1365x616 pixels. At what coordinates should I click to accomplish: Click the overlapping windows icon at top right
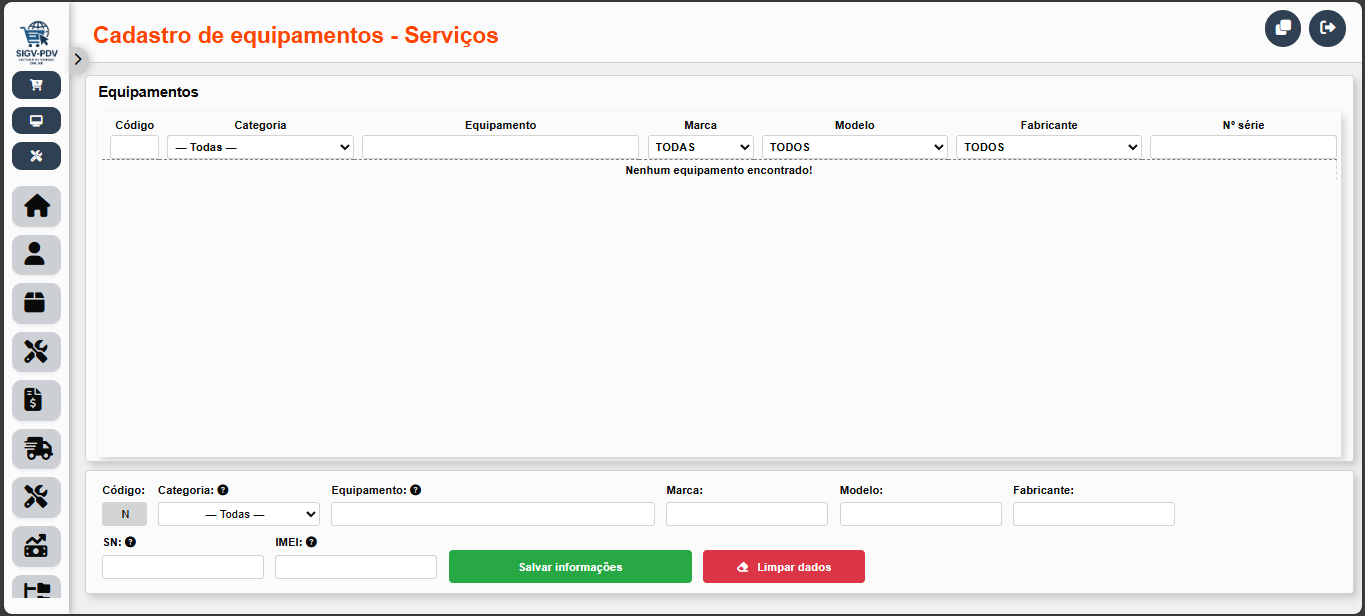[1282, 28]
